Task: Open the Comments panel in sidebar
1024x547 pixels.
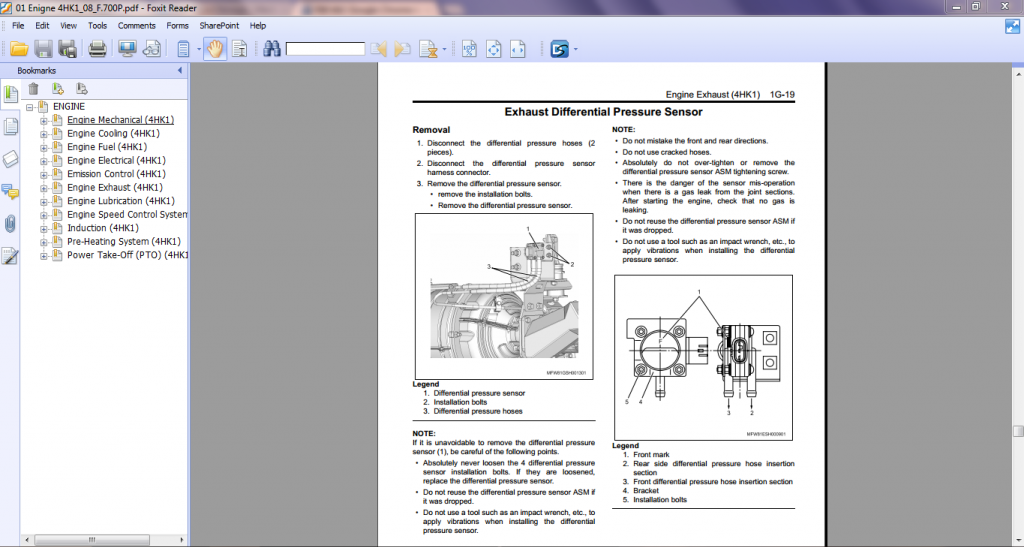Action: (x=10, y=191)
